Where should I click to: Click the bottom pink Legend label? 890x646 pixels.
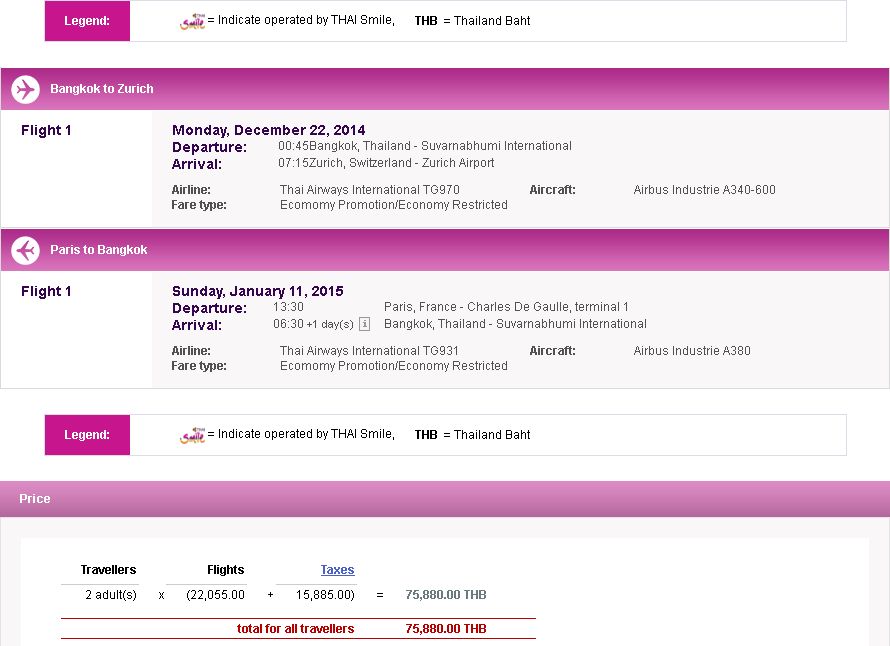pyautogui.click(x=87, y=435)
